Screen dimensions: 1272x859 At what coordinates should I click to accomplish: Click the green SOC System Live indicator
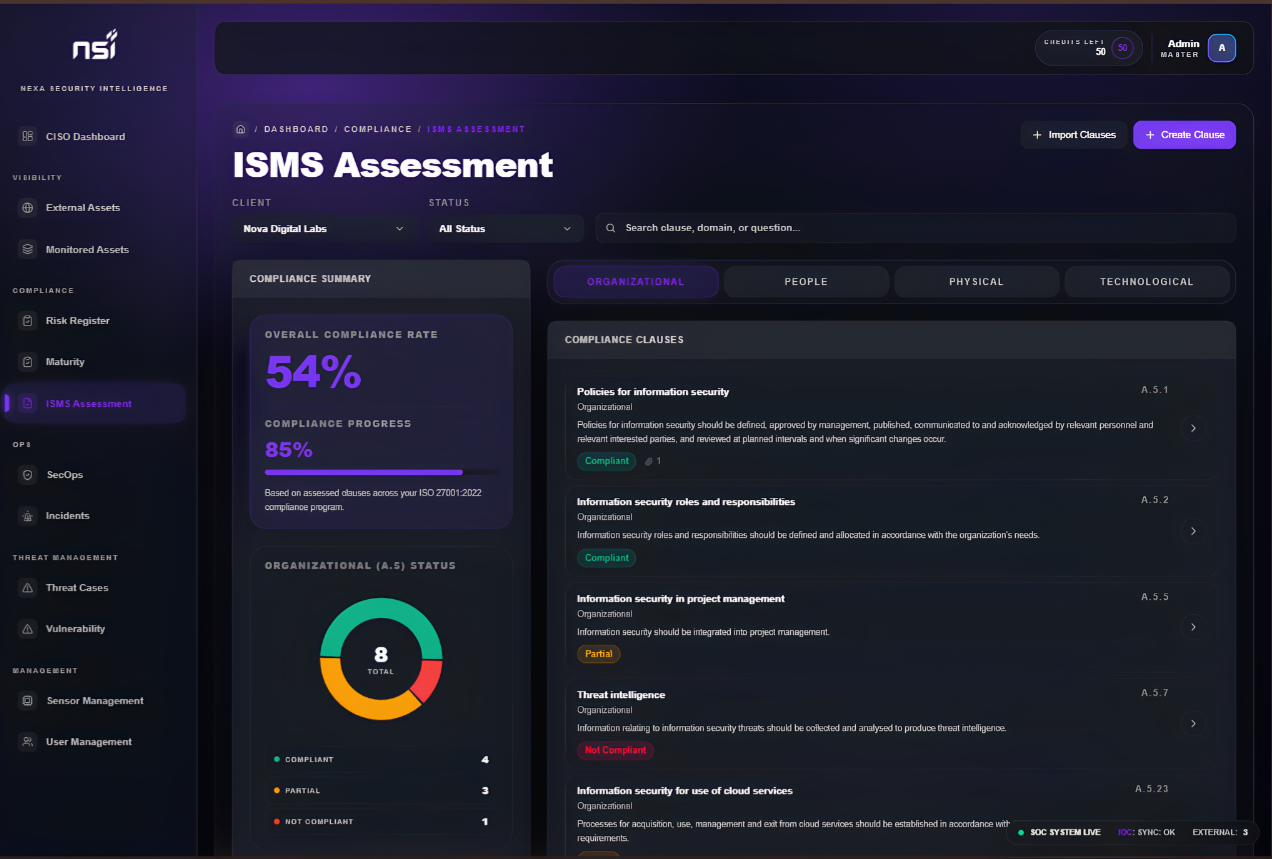pos(1021,832)
